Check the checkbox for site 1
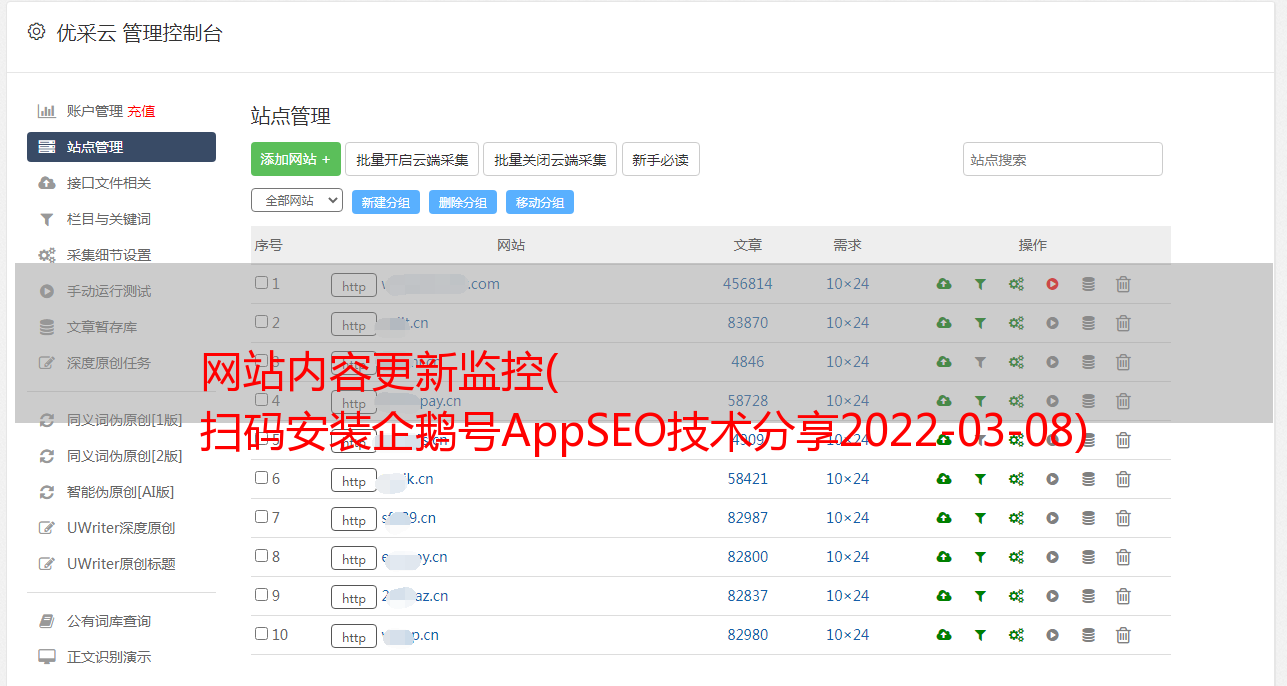Image resolution: width=1287 pixels, height=686 pixels. (x=261, y=283)
